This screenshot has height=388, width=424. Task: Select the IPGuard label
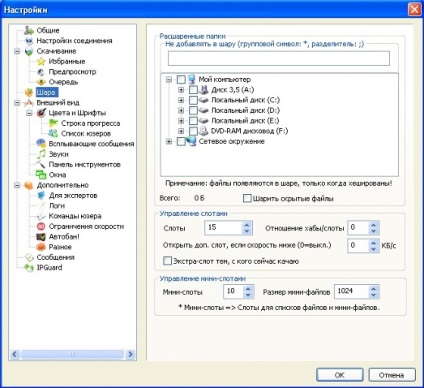point(49,268)
